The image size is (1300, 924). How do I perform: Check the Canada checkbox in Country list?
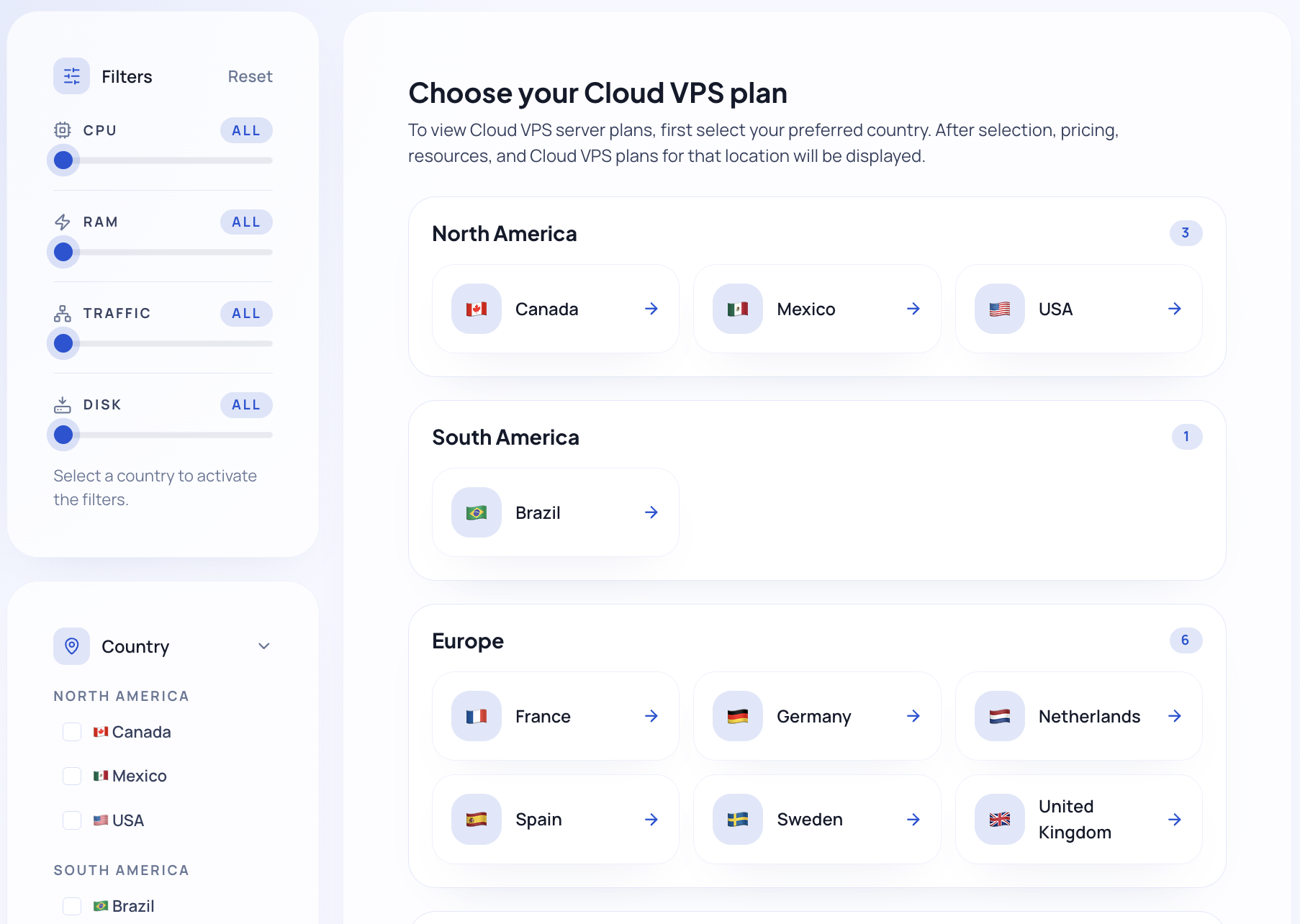72,732
